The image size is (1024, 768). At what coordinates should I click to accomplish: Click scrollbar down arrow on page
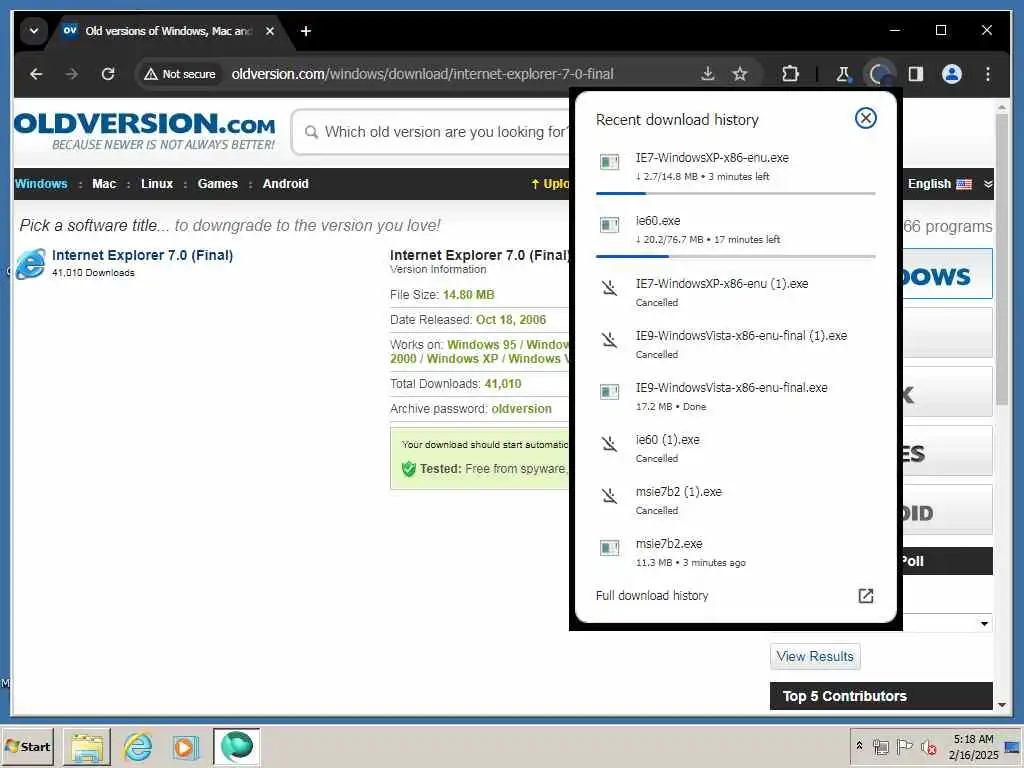(x=1002, y=705)
